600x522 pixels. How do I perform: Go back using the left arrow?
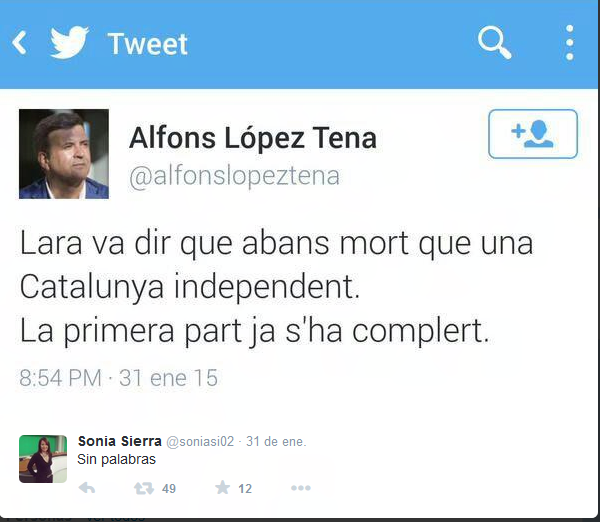click(19, 42)
